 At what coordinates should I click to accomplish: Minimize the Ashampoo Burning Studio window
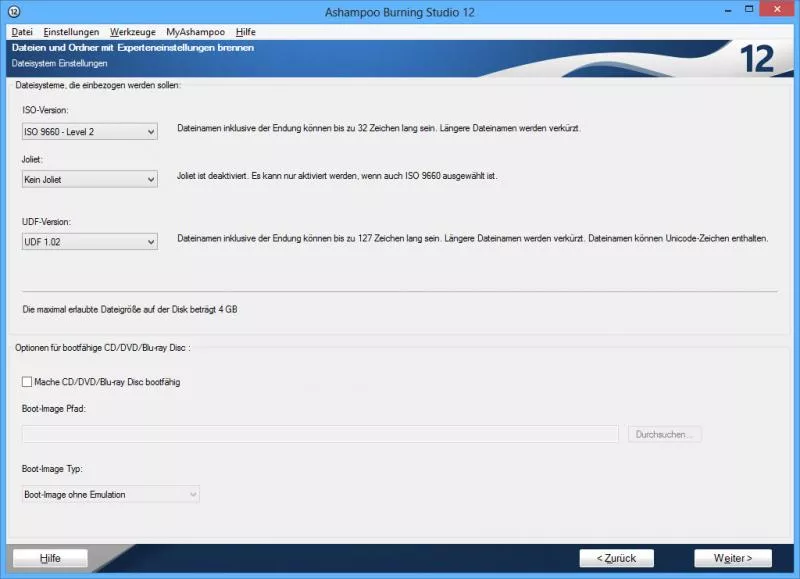(728, 10)
